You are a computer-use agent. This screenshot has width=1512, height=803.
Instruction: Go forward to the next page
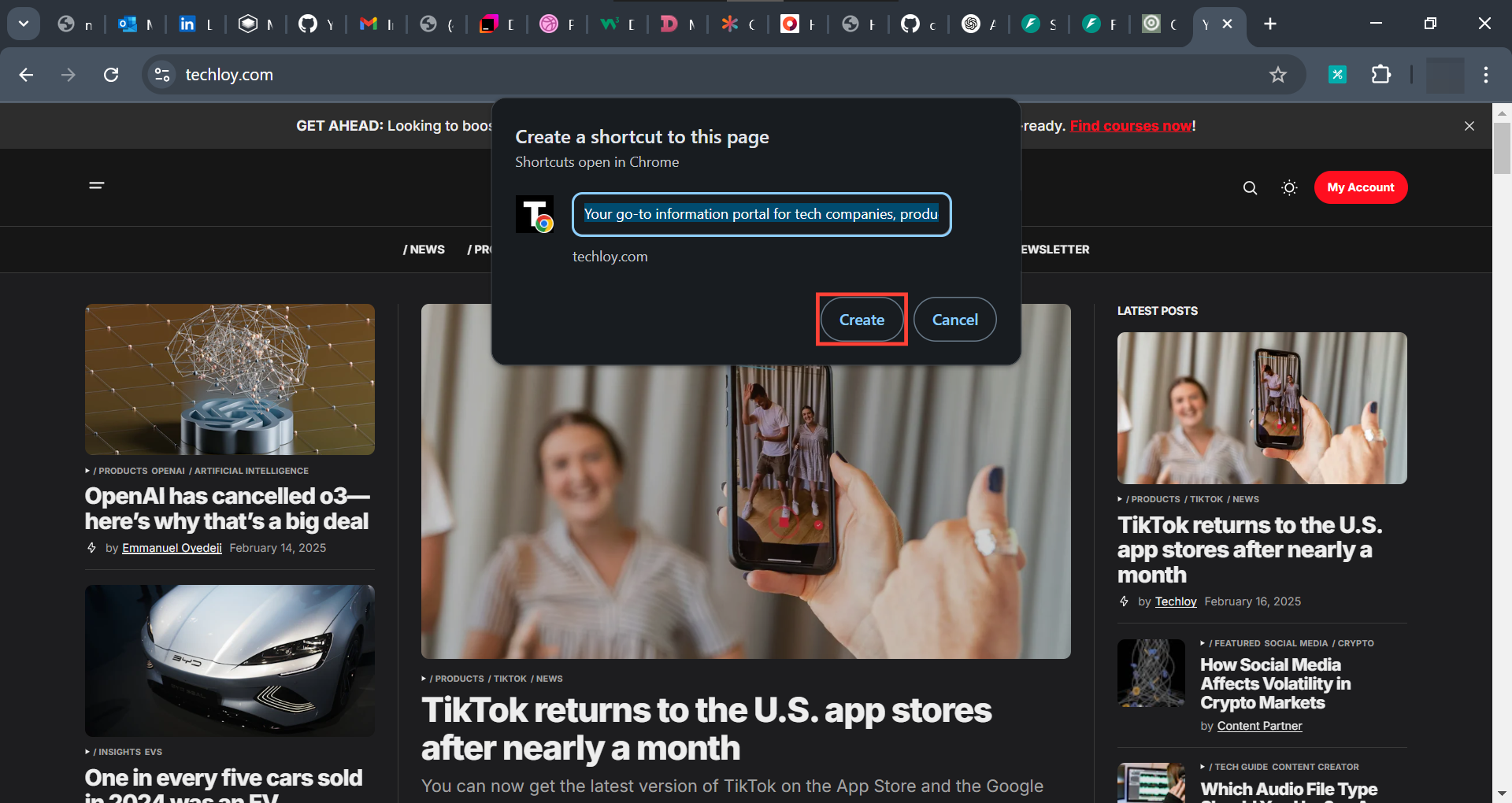(x=69, y=75)
